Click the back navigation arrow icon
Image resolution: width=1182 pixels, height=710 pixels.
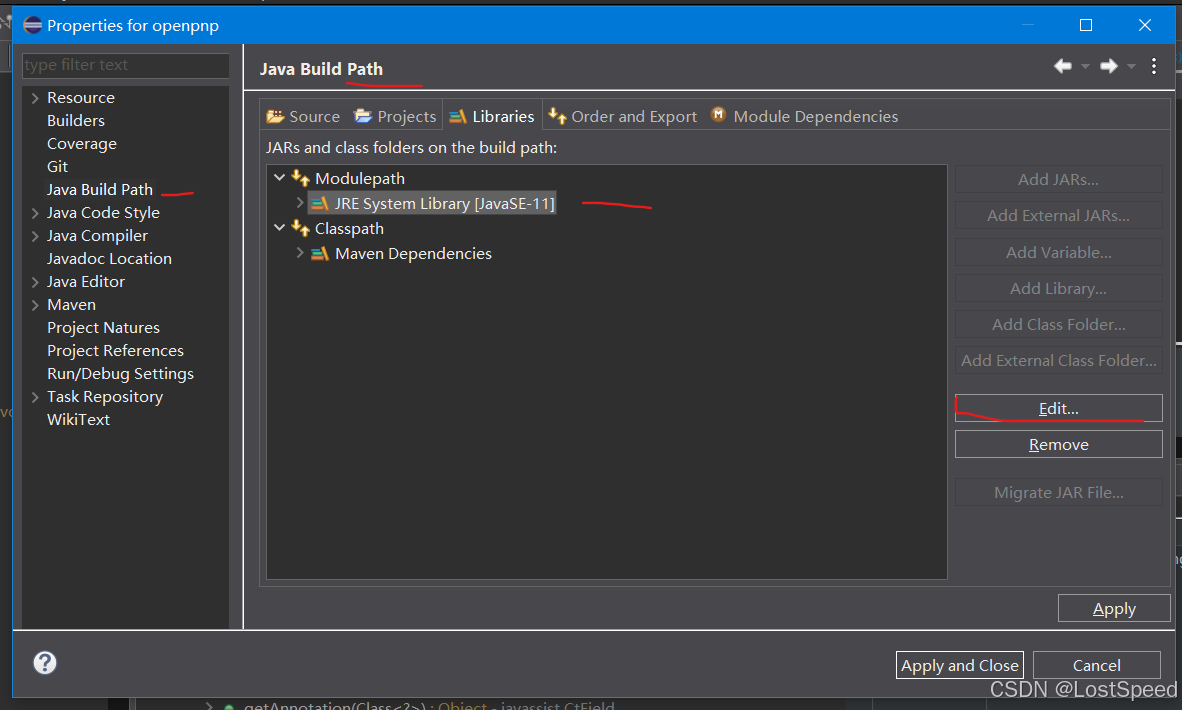(1063, 65)
